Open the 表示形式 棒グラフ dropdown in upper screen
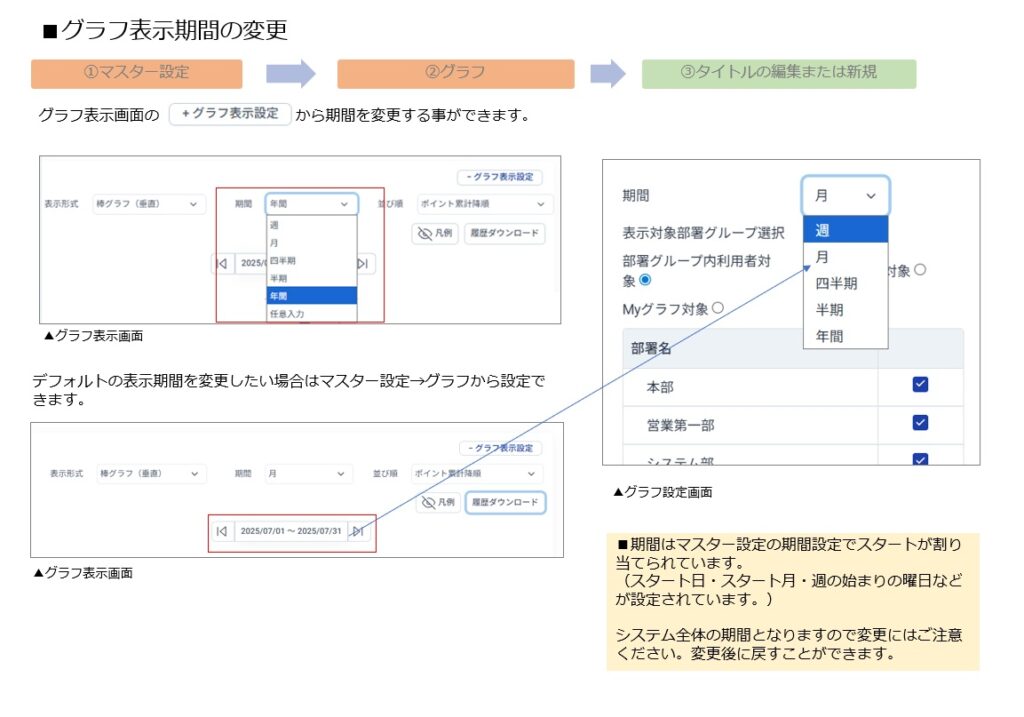1024x717 pixels. 148,204
